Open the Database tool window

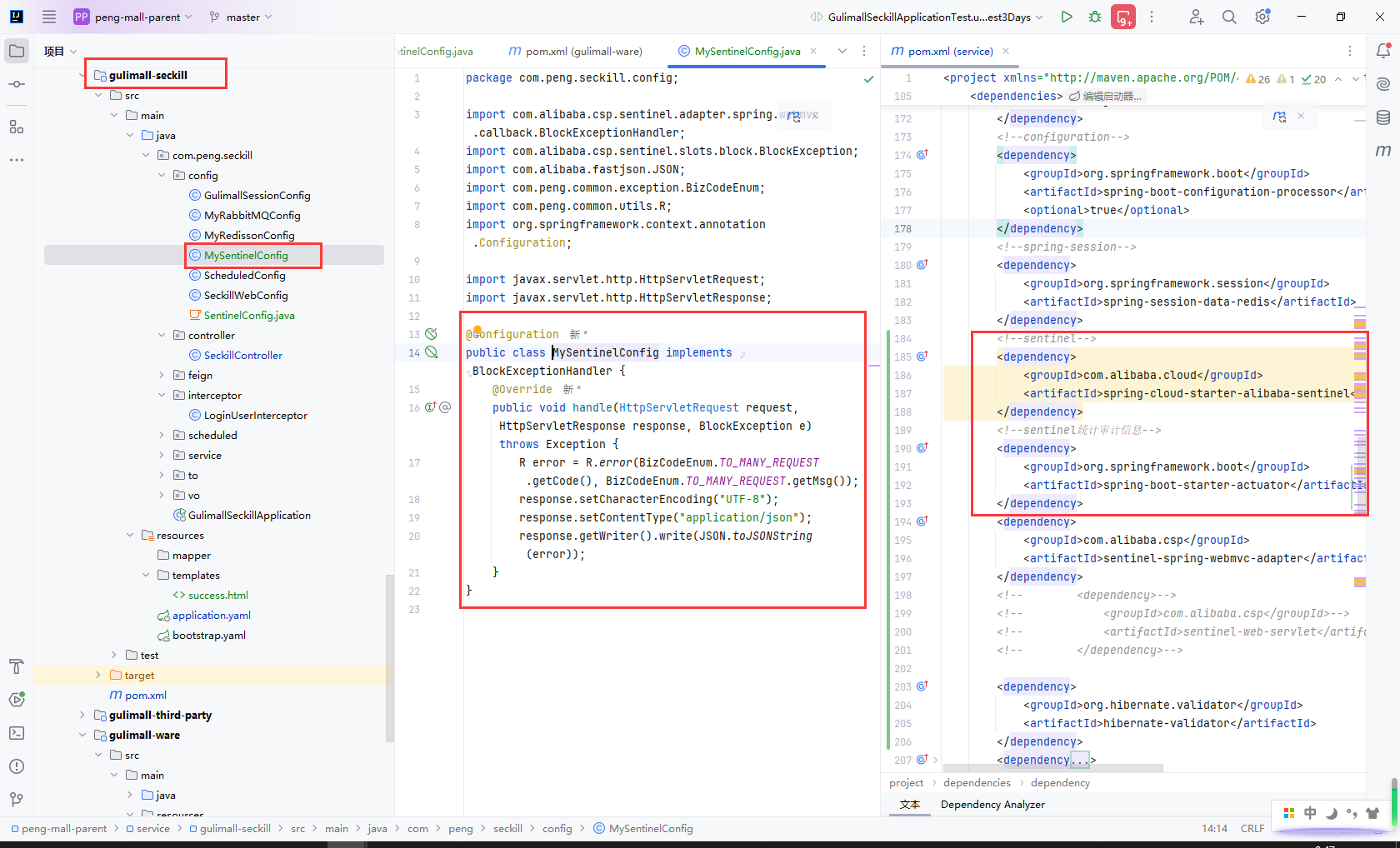1383,117
